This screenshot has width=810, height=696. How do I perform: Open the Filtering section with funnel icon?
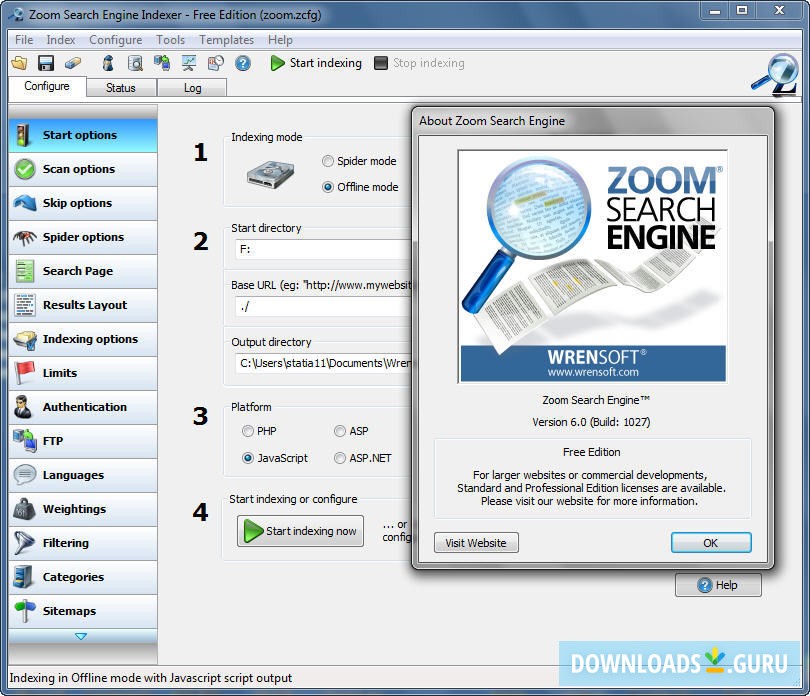click(x=66, y=543)
